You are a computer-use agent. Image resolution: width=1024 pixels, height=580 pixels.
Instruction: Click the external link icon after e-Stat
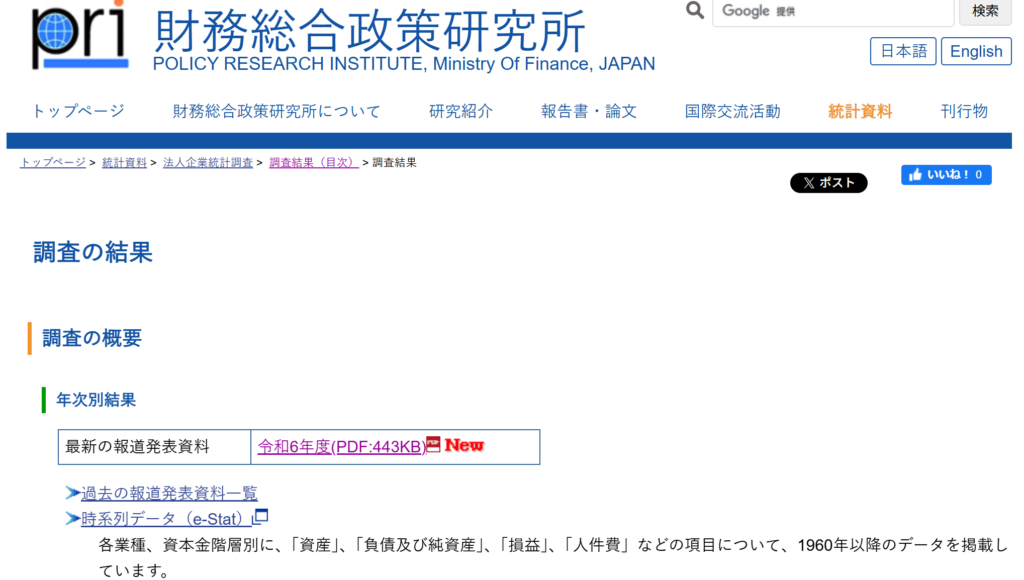coord(261,517)
